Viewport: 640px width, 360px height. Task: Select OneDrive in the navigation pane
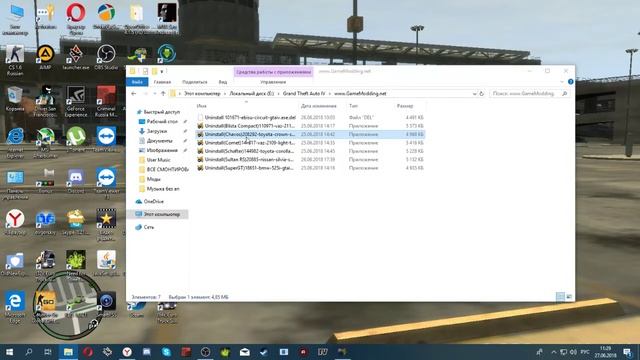click(153, 201)
